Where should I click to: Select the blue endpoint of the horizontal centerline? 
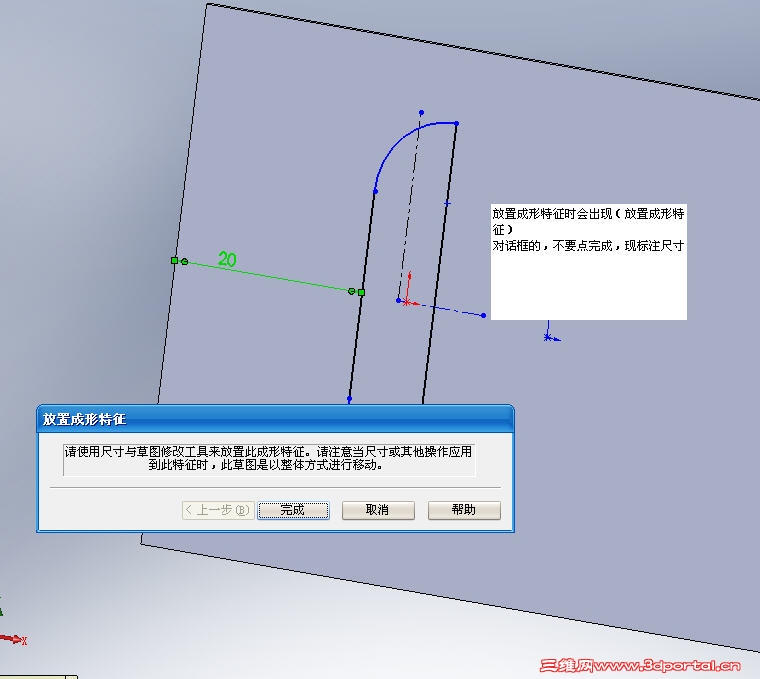[x=483, y=316]
